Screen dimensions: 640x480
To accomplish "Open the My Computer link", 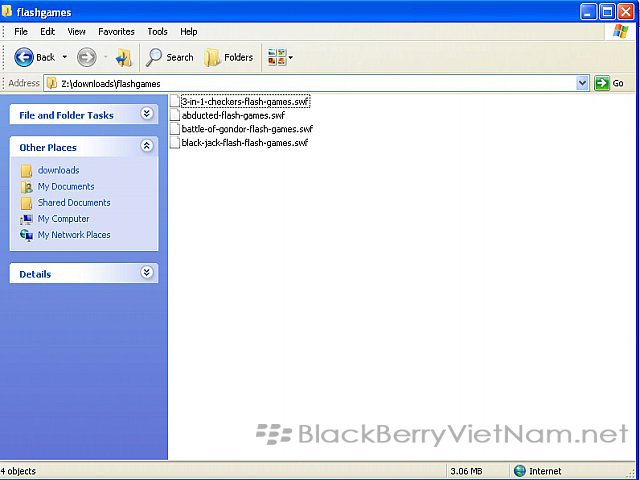I will (63, 219).
